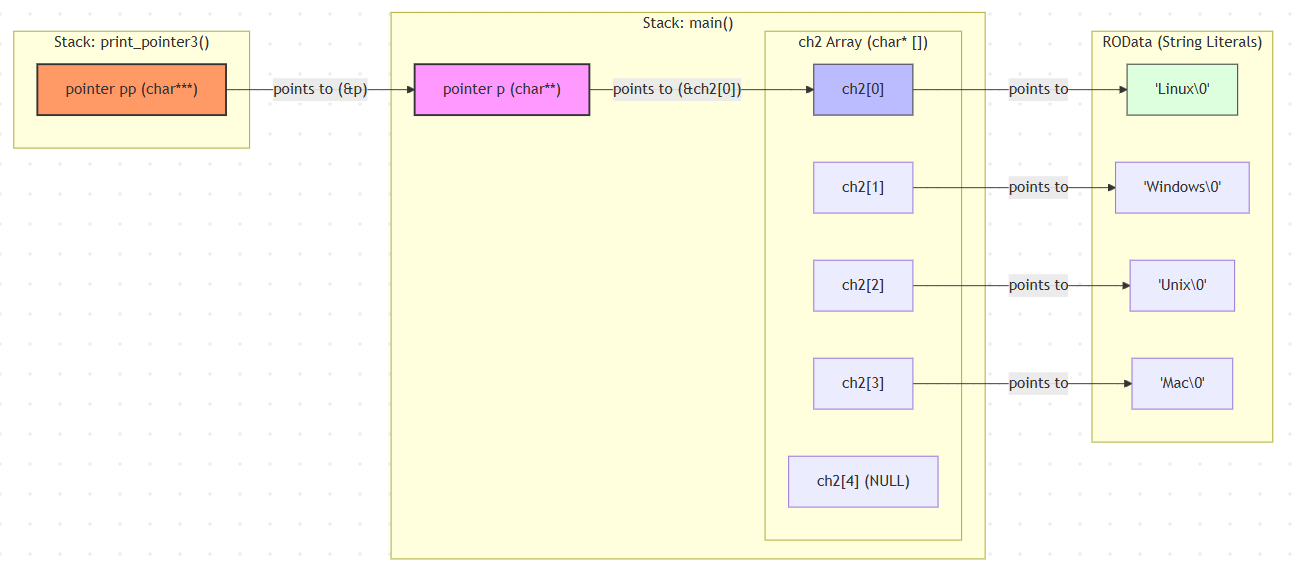
Task: Select the 'pointer pp (char***)' node
Action: coord(132,90)
